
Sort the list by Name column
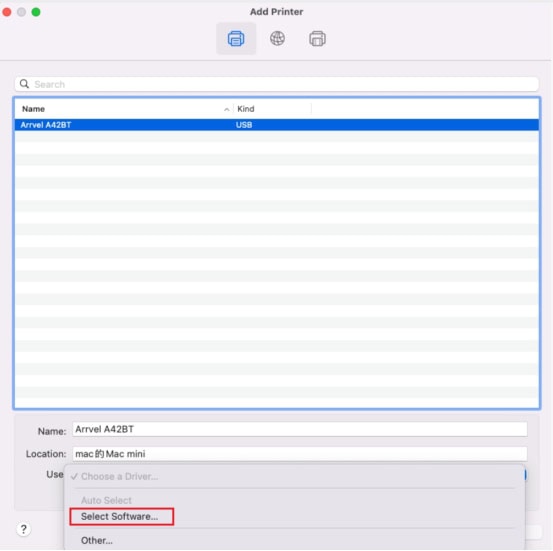tap(33, 109)
